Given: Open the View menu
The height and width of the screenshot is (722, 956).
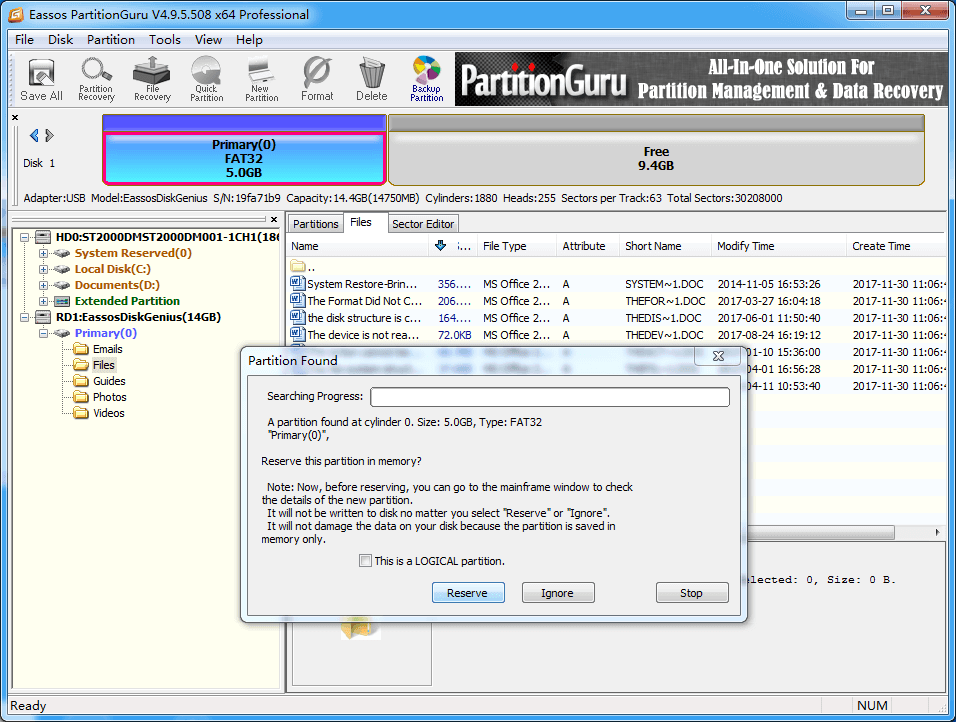Looking at the screenshot, I should coord(208,40).
